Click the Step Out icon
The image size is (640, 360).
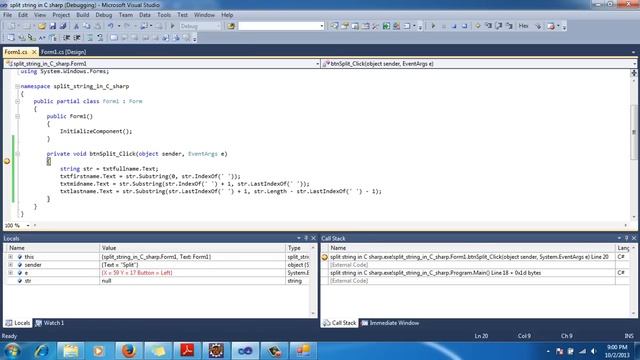(x=509, y=26)
